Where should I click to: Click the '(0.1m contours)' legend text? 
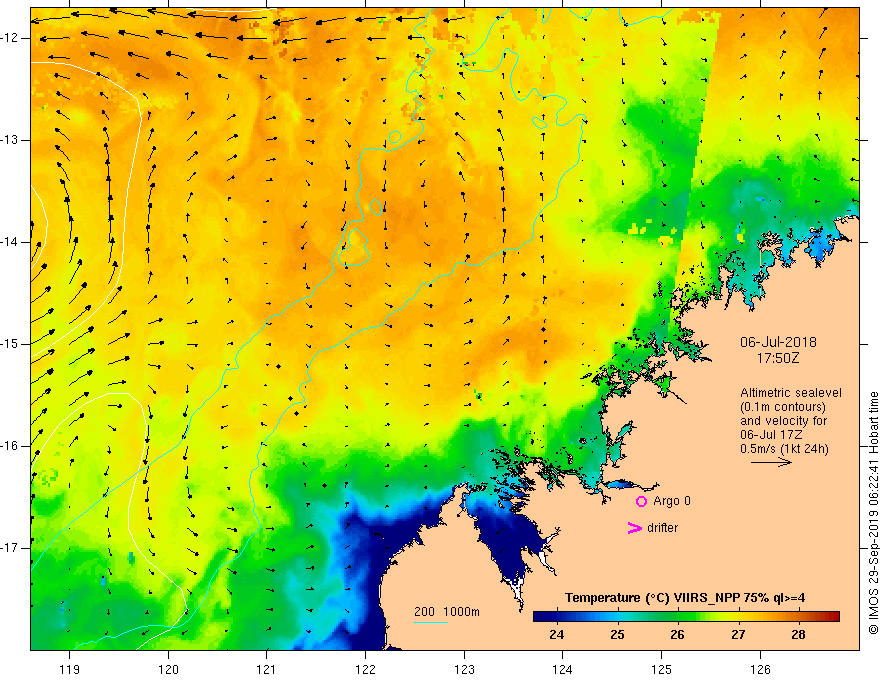(783, 407)
